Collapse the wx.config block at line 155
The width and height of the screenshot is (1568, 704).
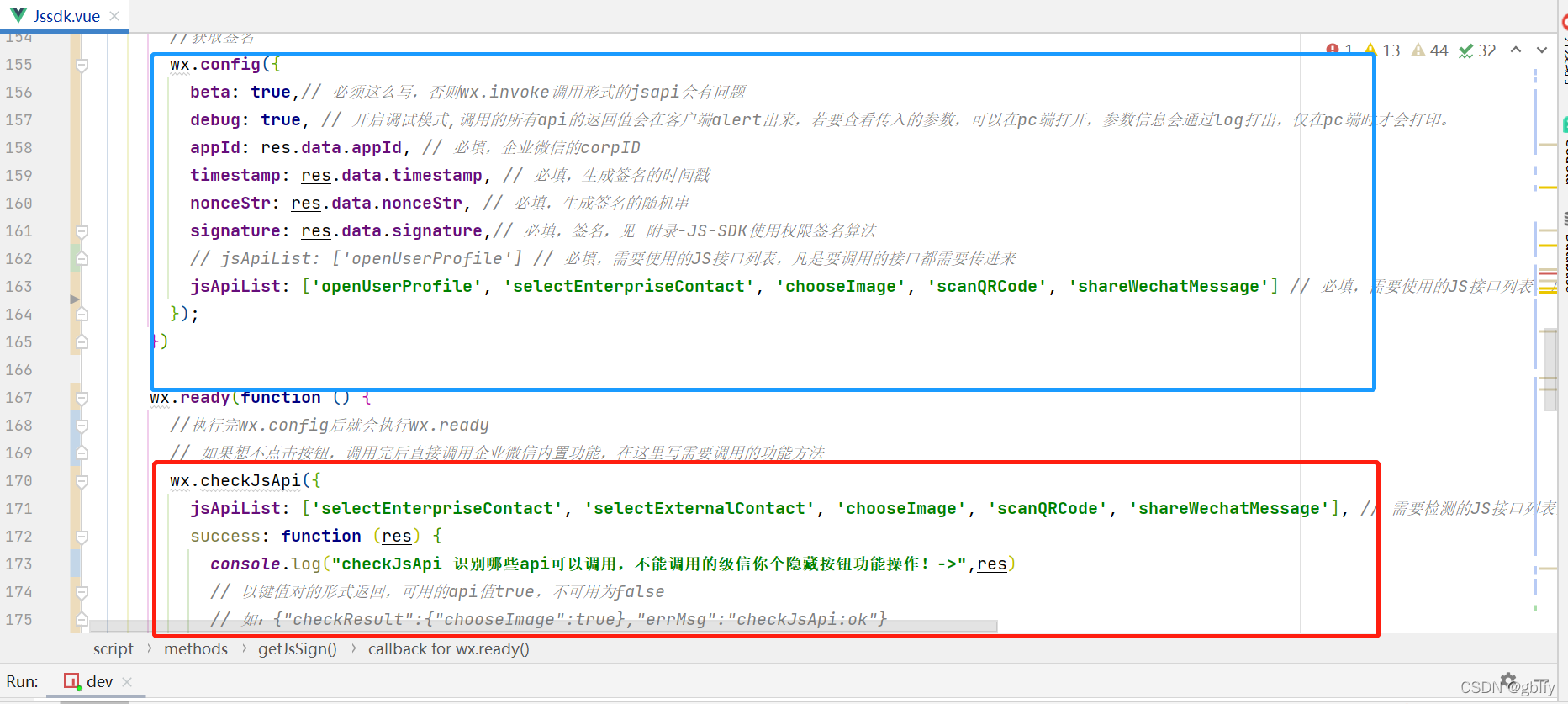[x=82, y=65]
